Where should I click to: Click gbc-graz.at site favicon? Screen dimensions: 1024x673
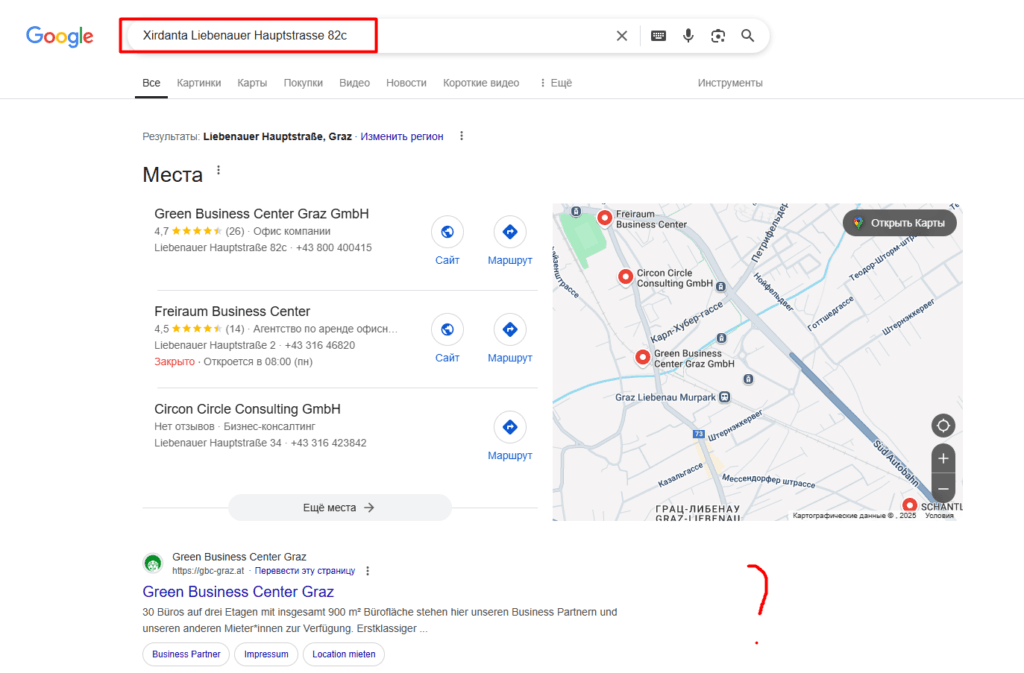(x=153, y=563)
